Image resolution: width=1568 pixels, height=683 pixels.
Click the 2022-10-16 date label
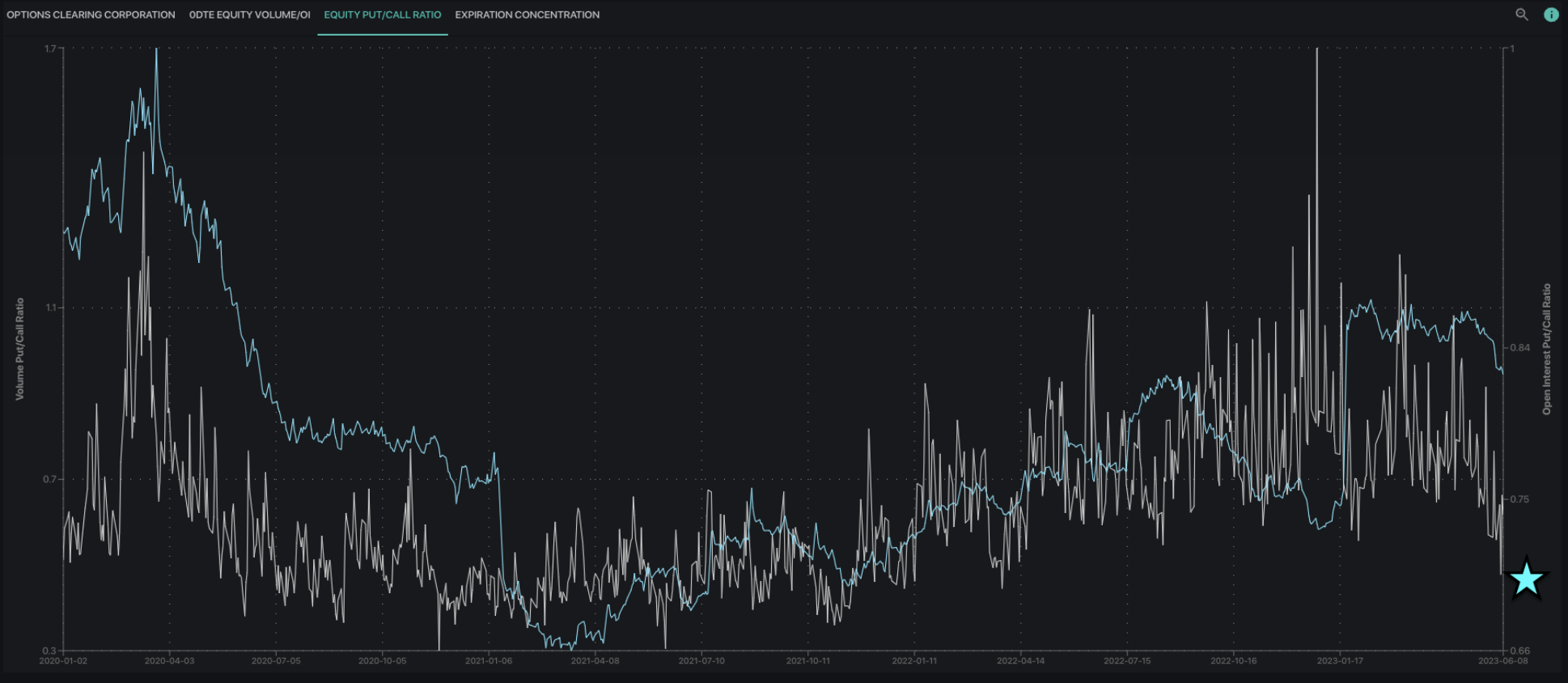click(1234, 661)
